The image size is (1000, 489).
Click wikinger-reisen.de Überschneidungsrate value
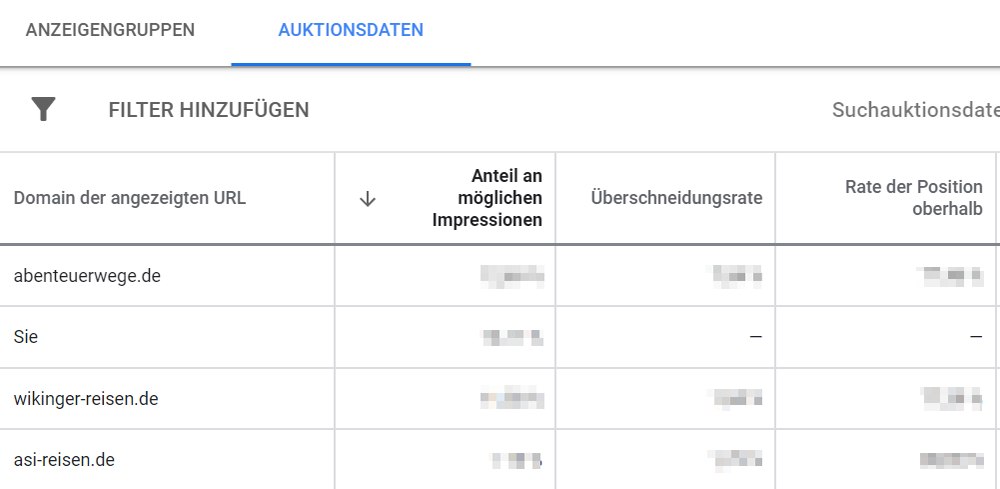pos(735,399)
